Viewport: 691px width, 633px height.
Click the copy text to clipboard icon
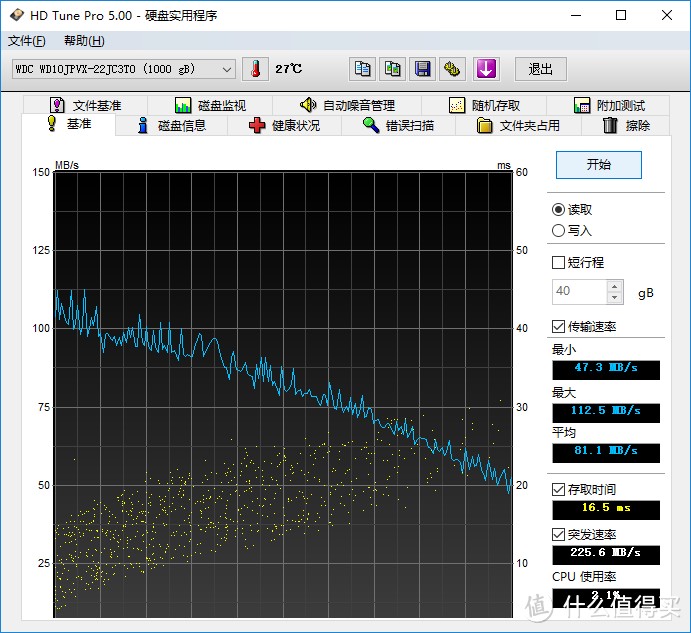(362, 69)
